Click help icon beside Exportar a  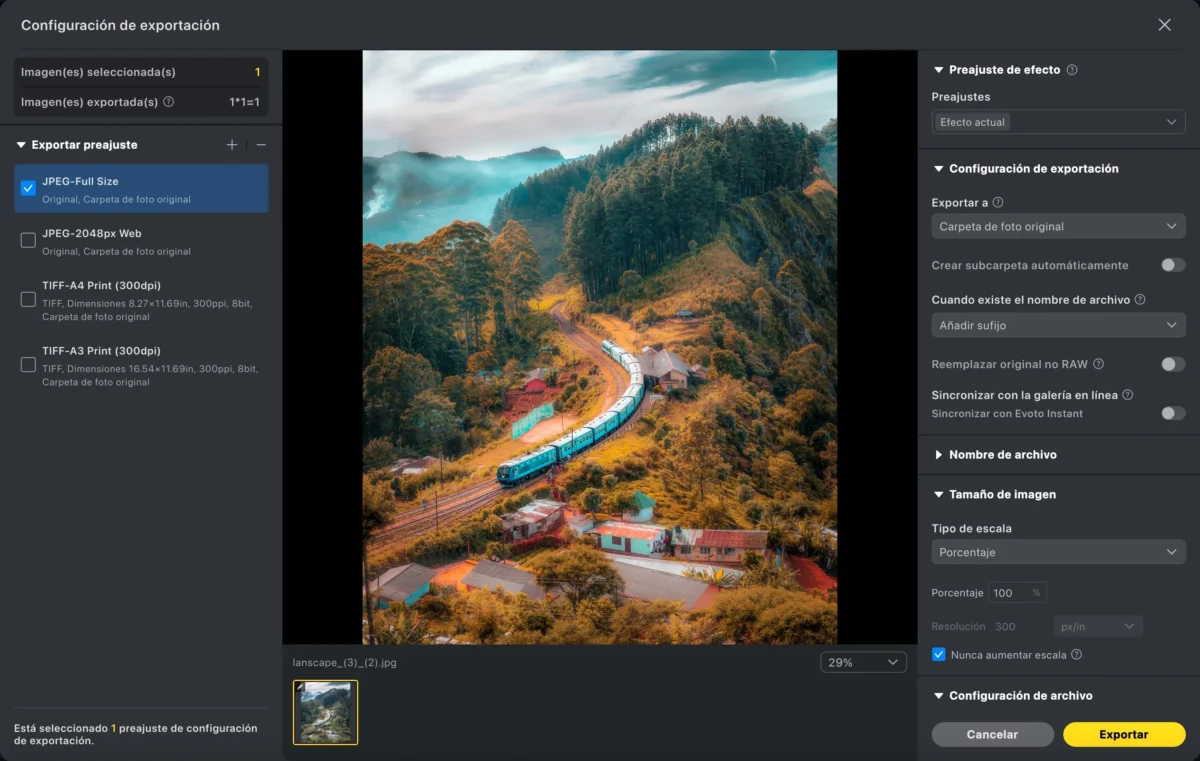pyautogui.click(x=998, y=203)
